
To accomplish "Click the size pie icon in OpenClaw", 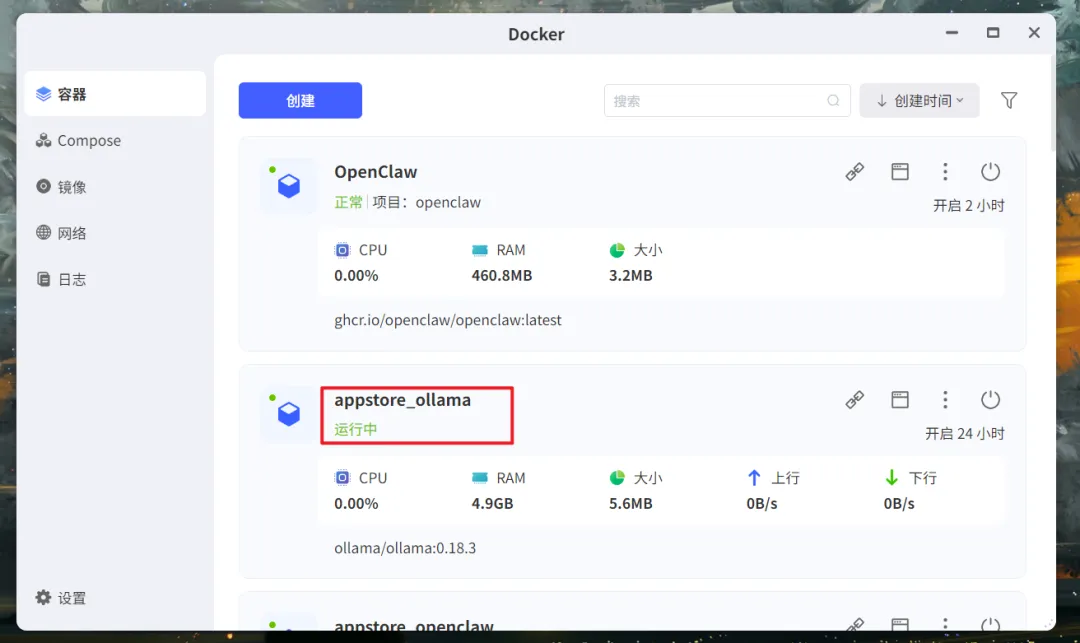I will [616, 250].
